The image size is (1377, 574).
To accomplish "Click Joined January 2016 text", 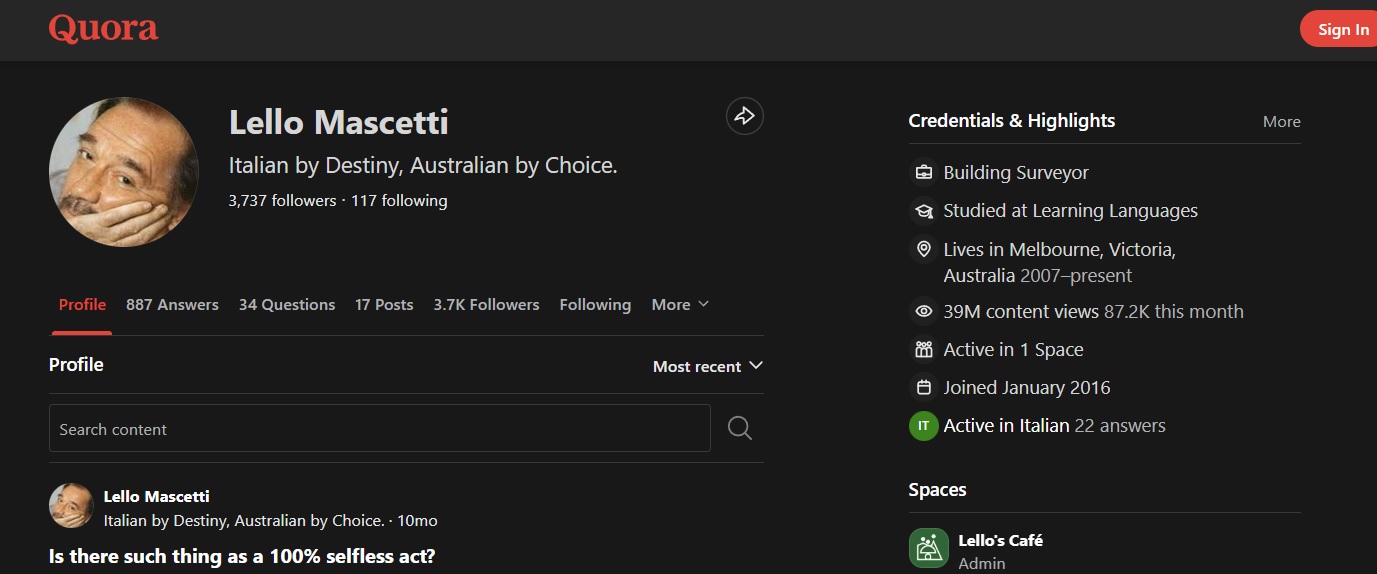I will (x=1027, y=388).
